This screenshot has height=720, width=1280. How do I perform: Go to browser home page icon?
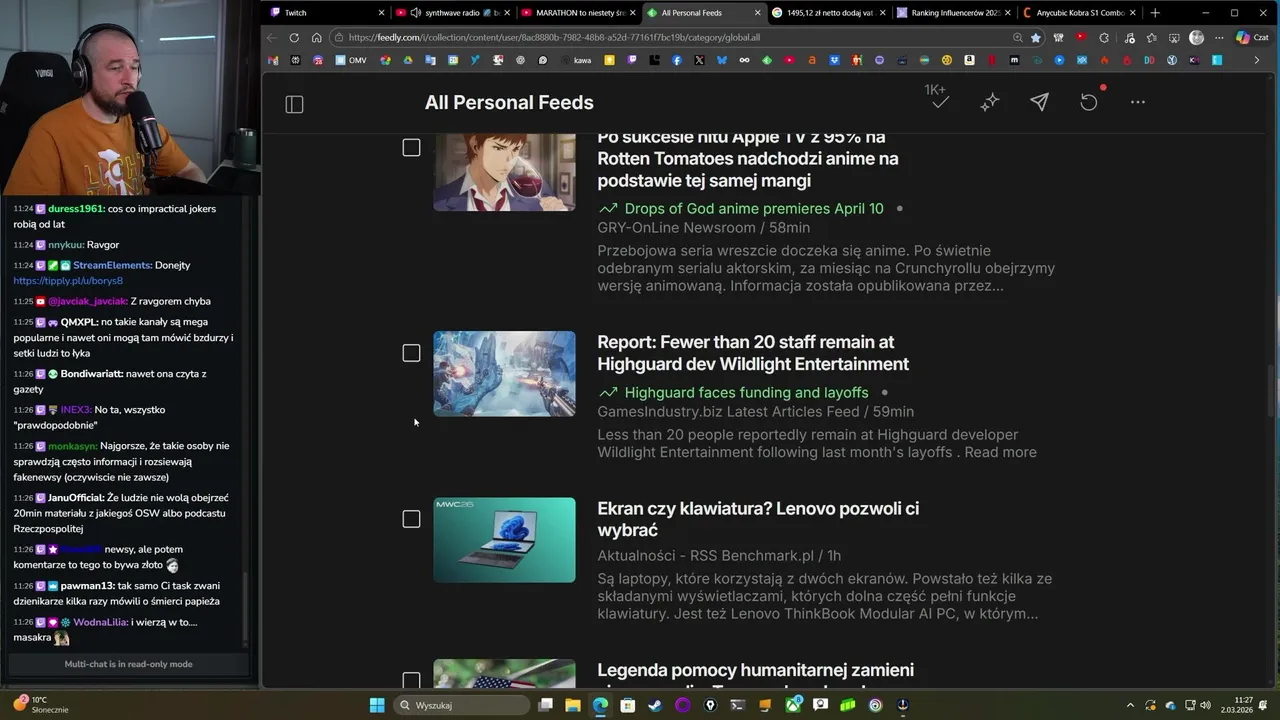click(316, 37)
